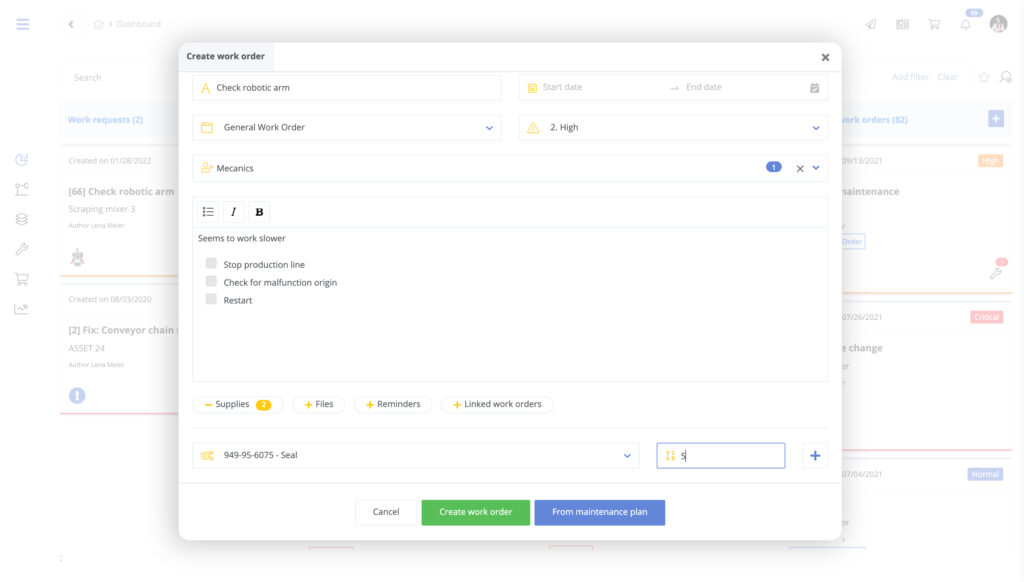Viewport: 1024px width, 582px height.
Task: Click the Start date field
Action: [562, 87]
